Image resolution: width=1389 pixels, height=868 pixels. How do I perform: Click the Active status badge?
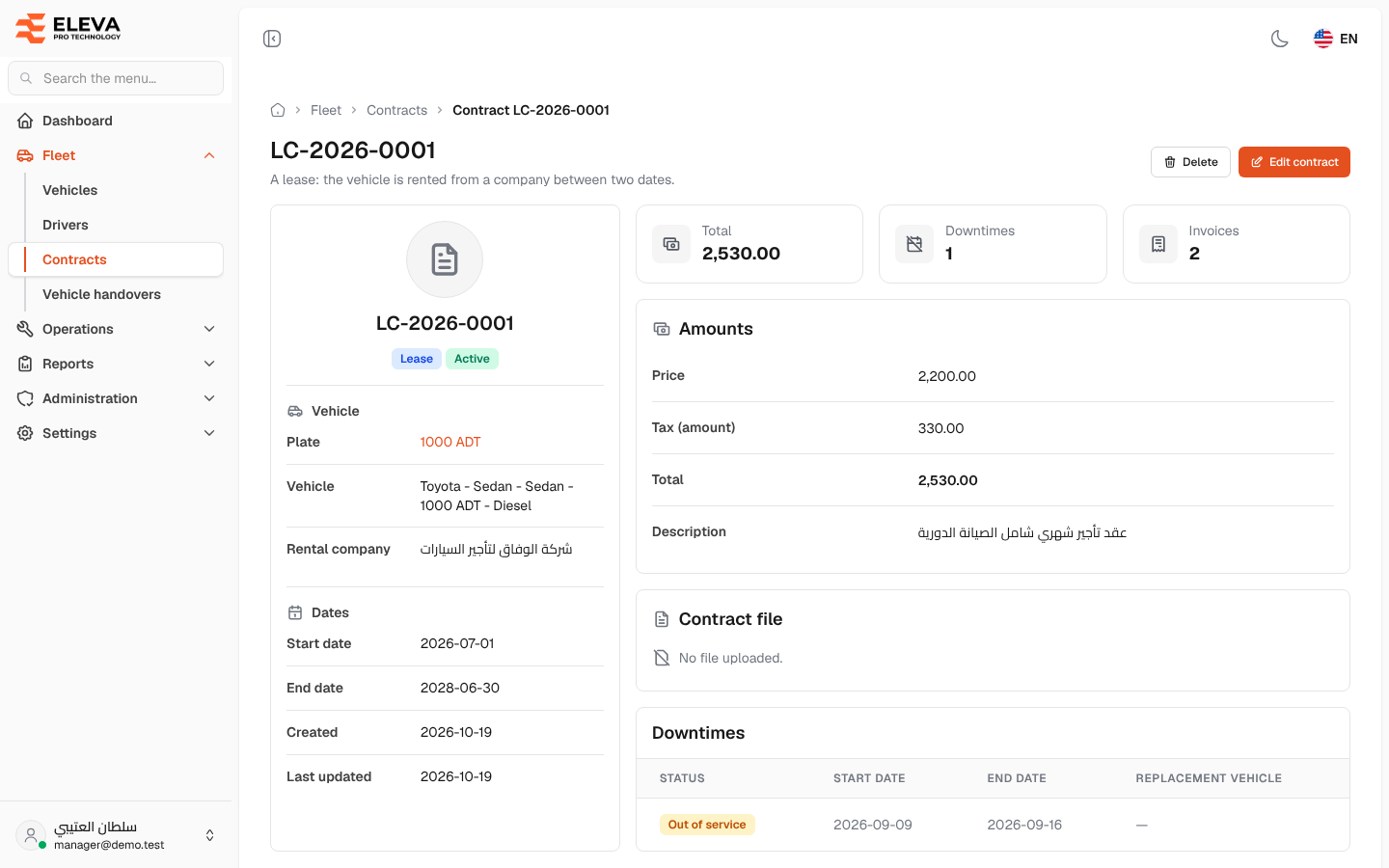point(472,359)
